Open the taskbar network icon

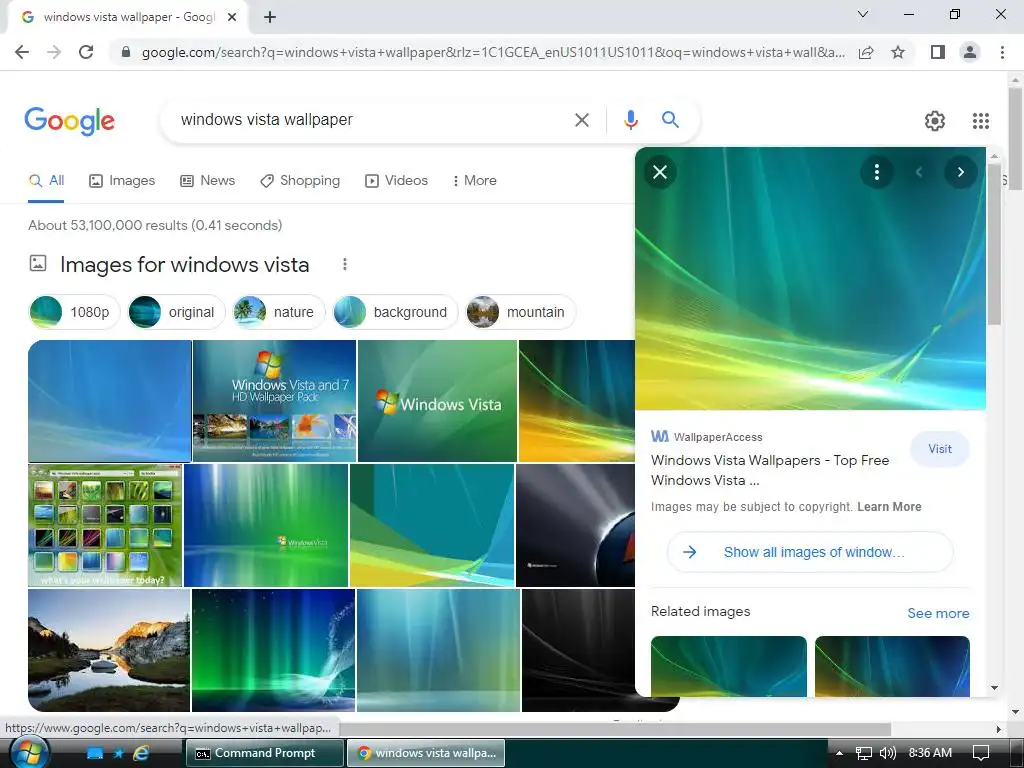click(x=864, y=753)
